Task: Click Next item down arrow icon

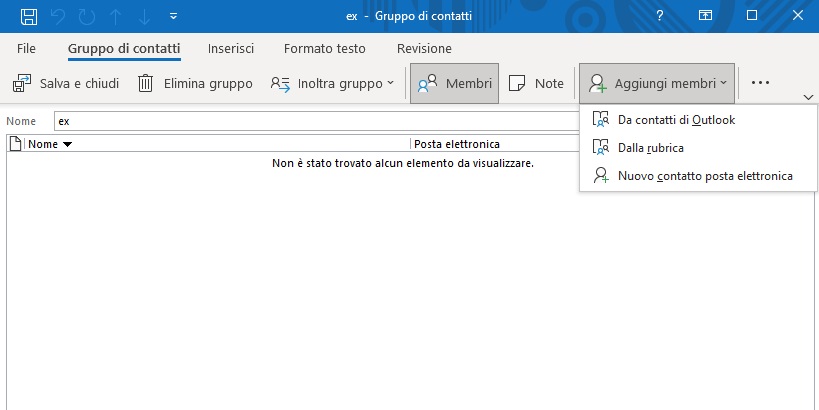Action: point(146,16)
